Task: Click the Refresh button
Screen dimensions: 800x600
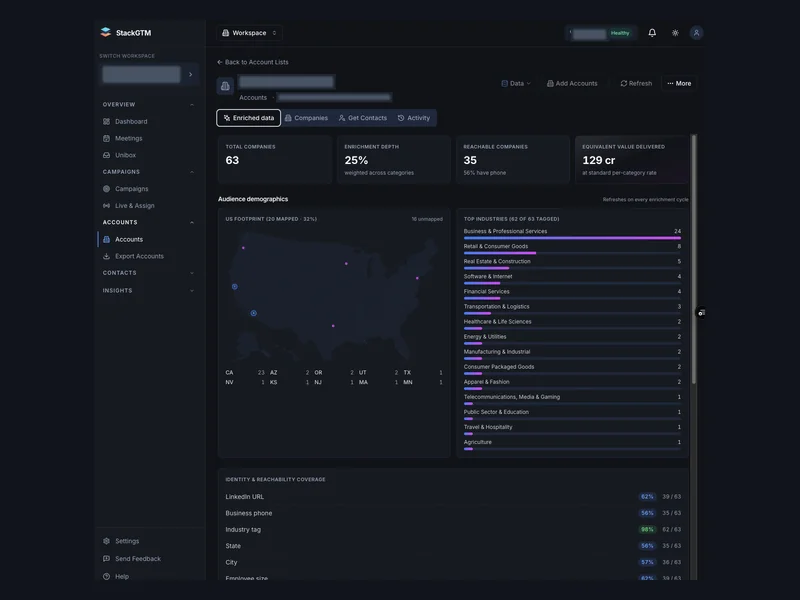Action: [x=636, y=83]
